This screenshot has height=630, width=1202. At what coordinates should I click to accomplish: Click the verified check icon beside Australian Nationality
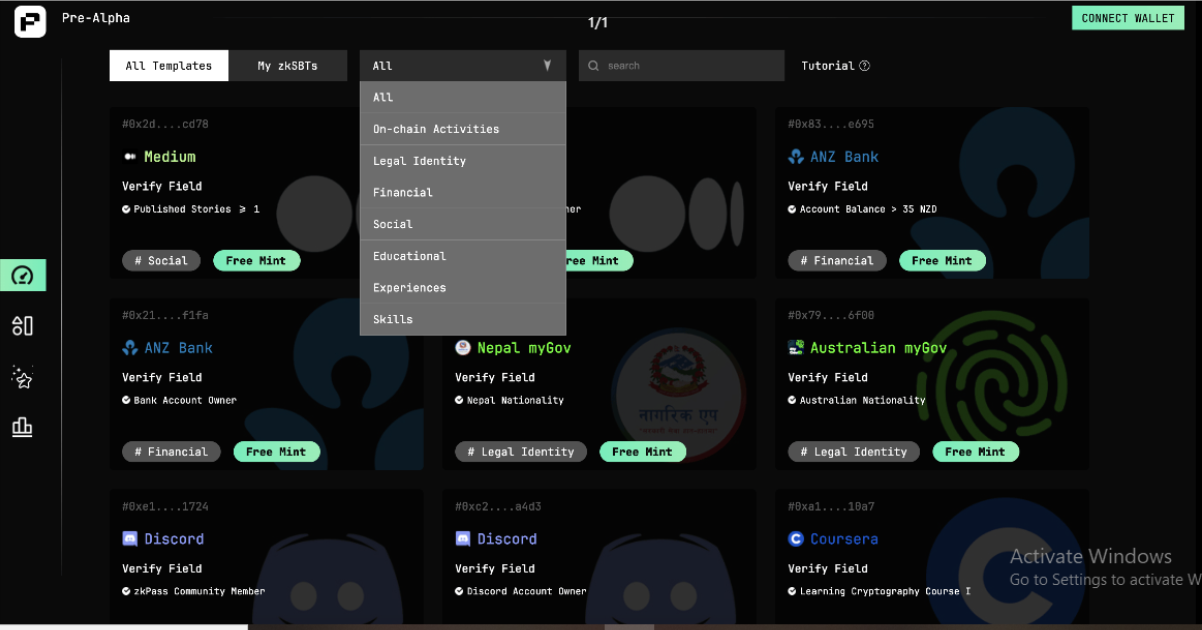(x=793, y=401)
